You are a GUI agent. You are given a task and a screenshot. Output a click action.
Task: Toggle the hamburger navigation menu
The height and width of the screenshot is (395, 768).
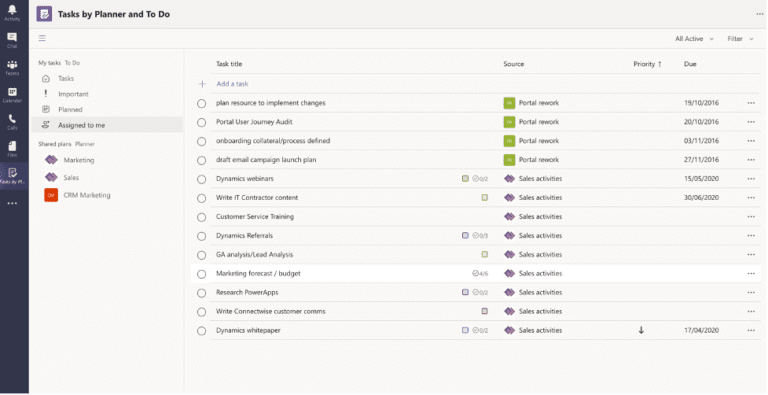pyautogui.click(x=42, y=38)
